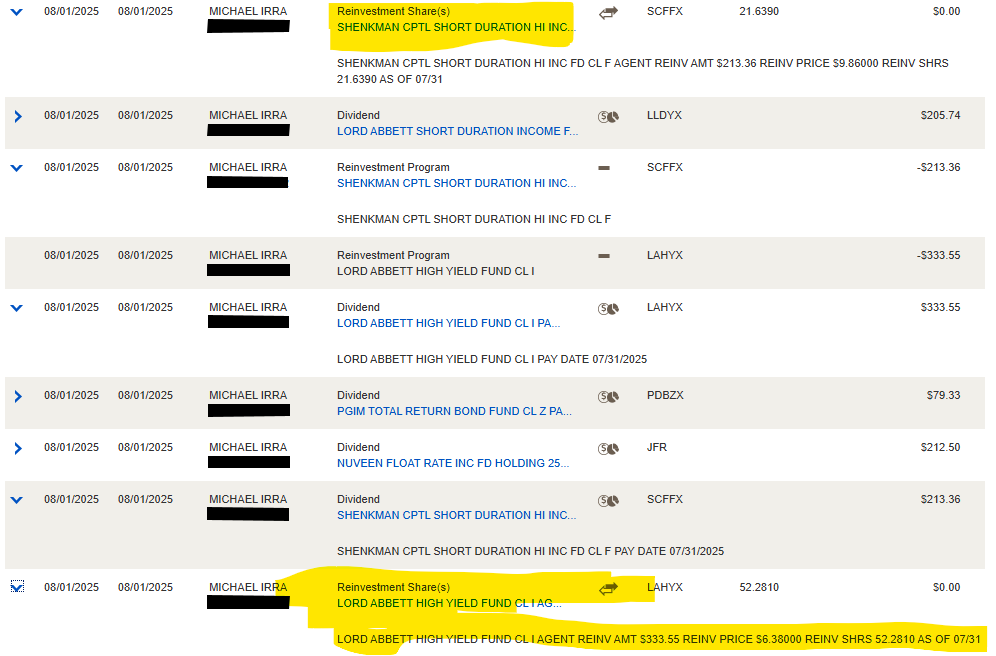Collapse the SCFFX Reinvestment Program row chevron
996x656 pixels.
pyautogui.click(x=17, y=168)
